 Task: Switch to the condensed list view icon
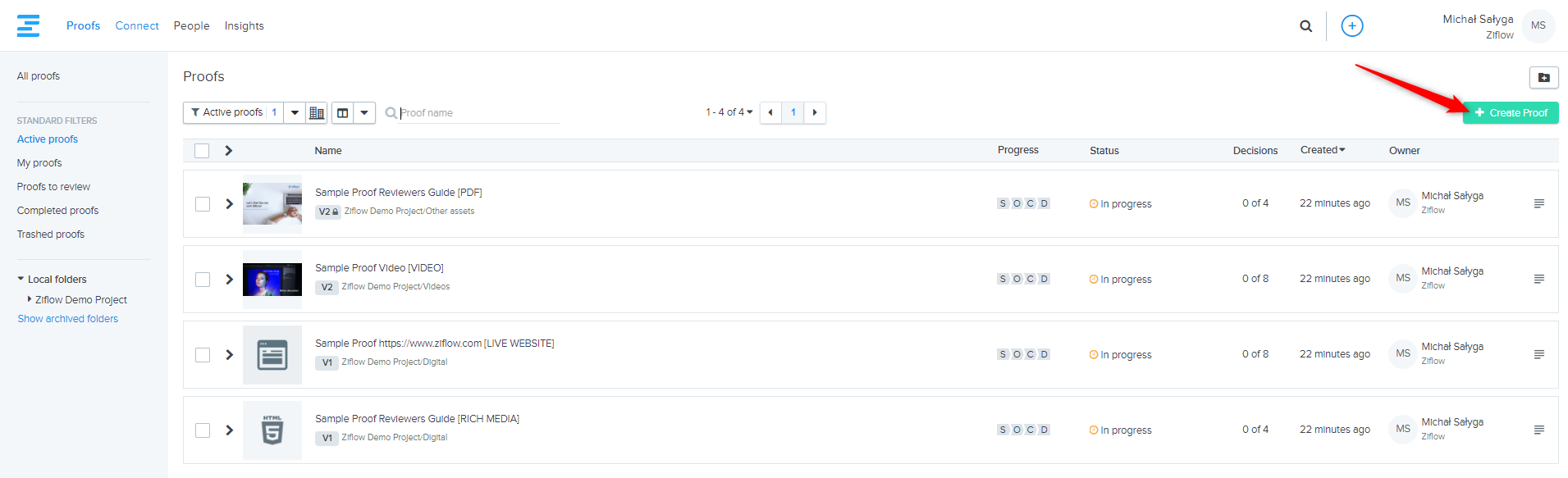coord(317,112)
